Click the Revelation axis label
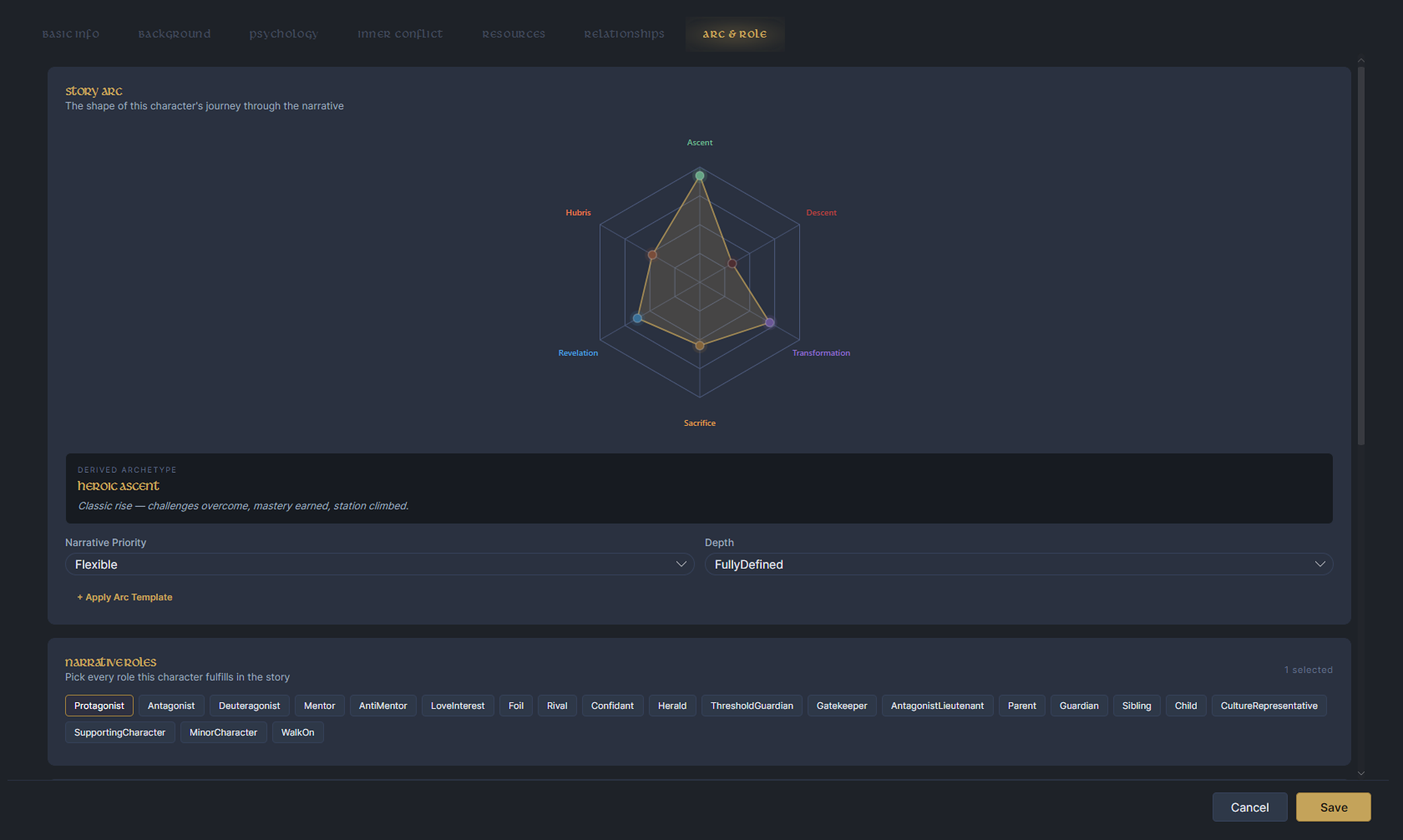 [578, 353]
